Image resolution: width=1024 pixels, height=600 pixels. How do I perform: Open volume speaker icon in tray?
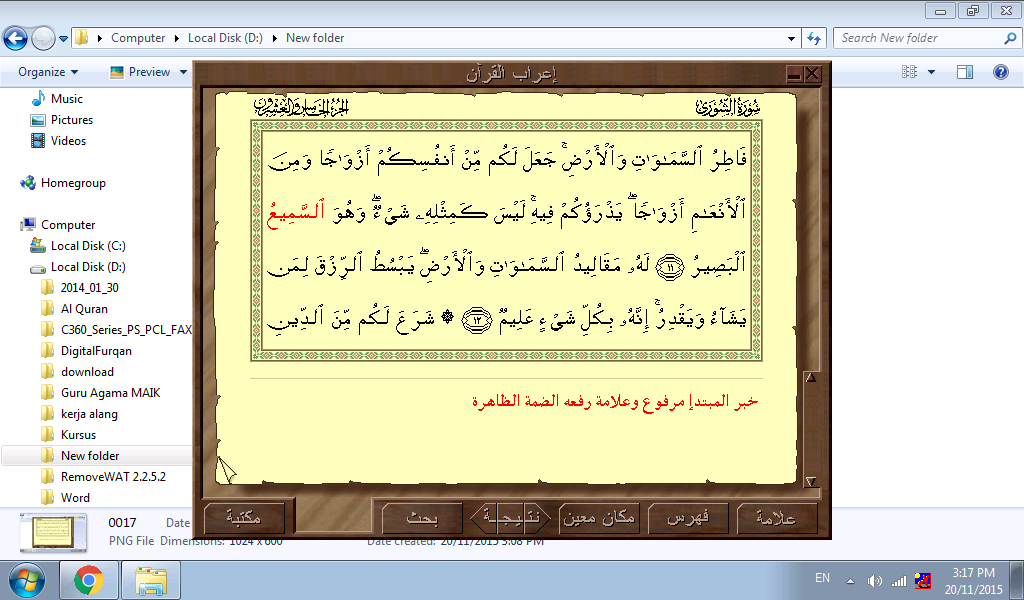(x=874, y=580)
